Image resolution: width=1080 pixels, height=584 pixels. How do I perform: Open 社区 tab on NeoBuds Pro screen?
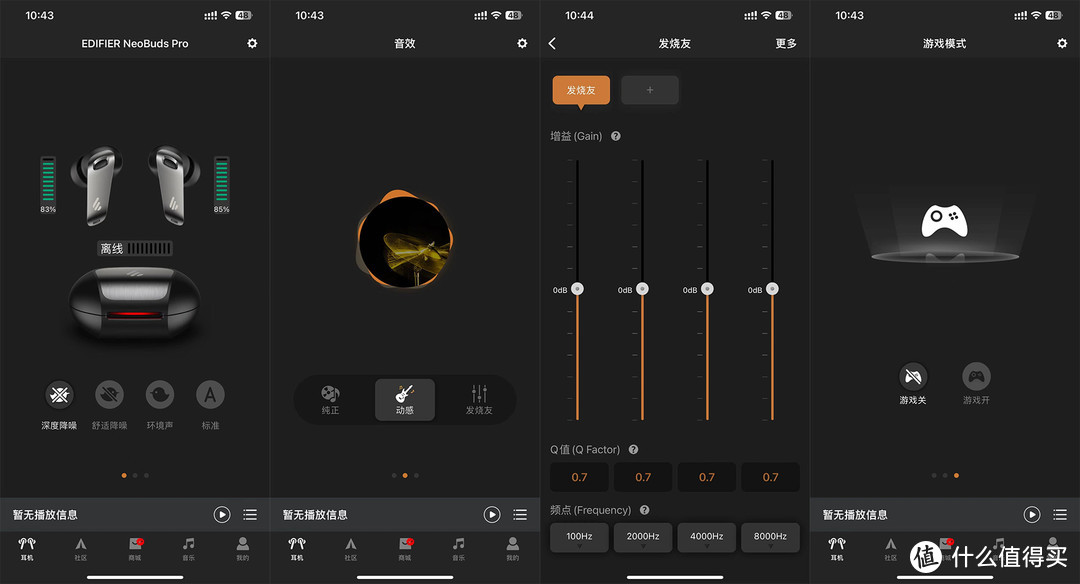pos(81,549)
